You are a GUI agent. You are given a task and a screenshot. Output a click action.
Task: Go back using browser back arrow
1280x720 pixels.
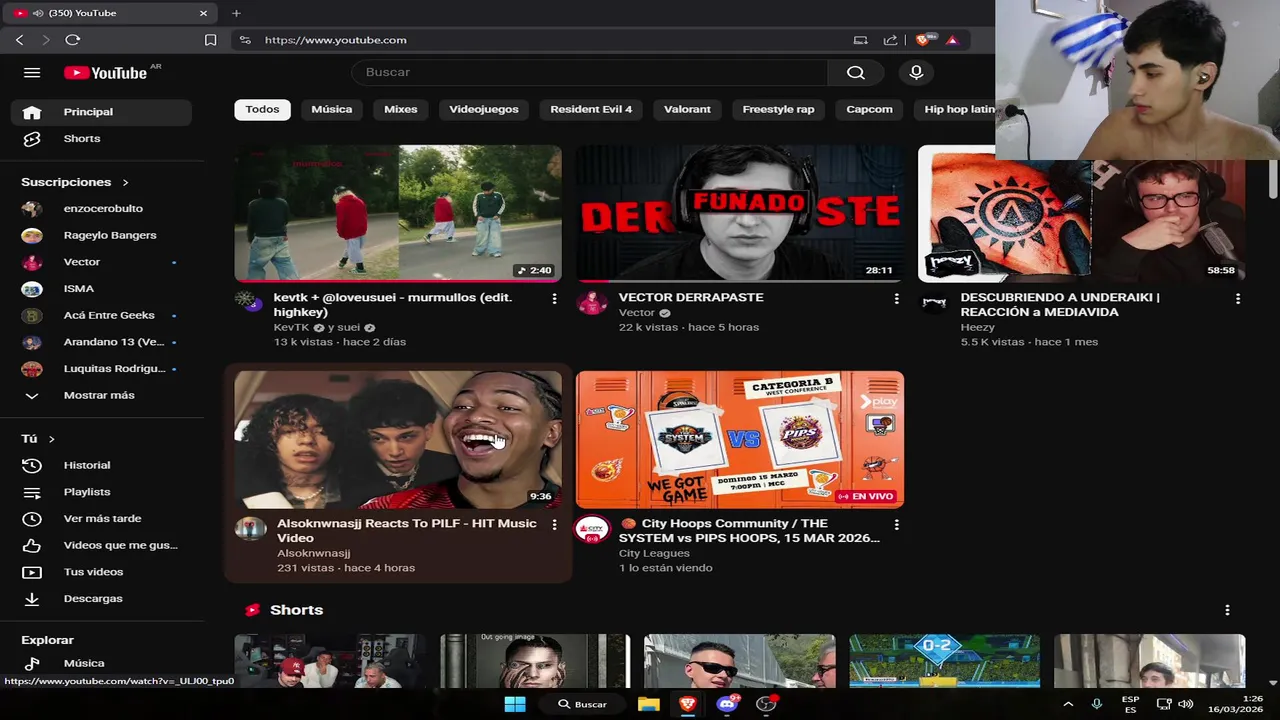tap(19, 40)
